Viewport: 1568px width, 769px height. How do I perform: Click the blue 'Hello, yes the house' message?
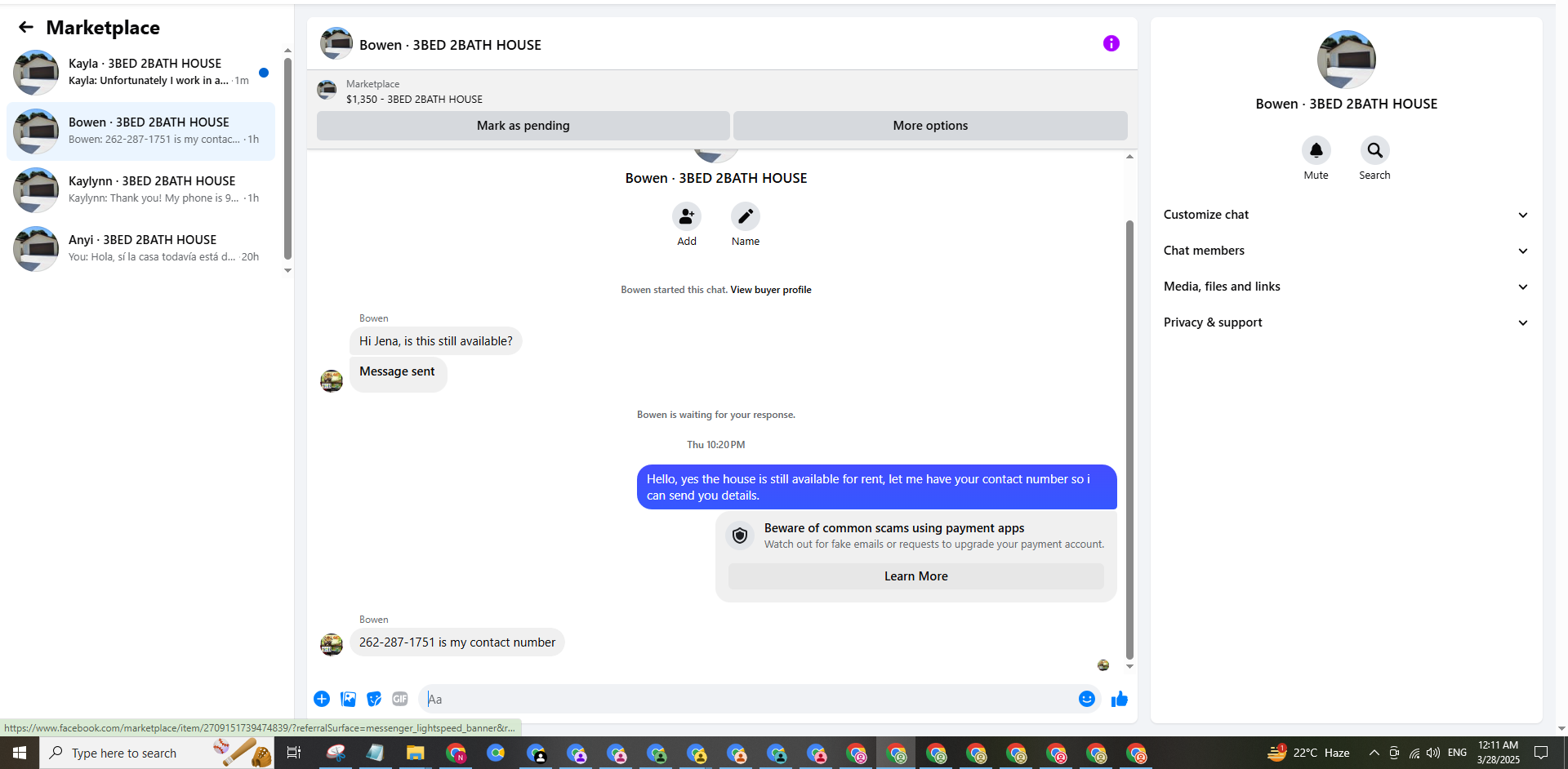(876, 487)
